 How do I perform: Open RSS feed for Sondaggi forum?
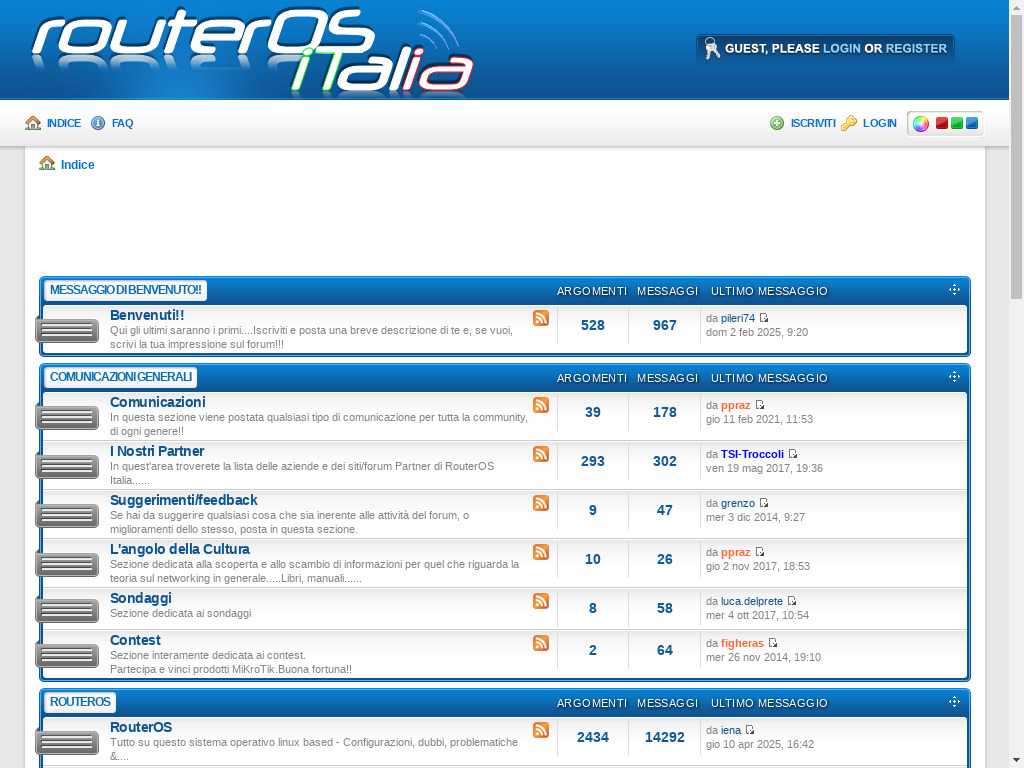pos(541,601)
